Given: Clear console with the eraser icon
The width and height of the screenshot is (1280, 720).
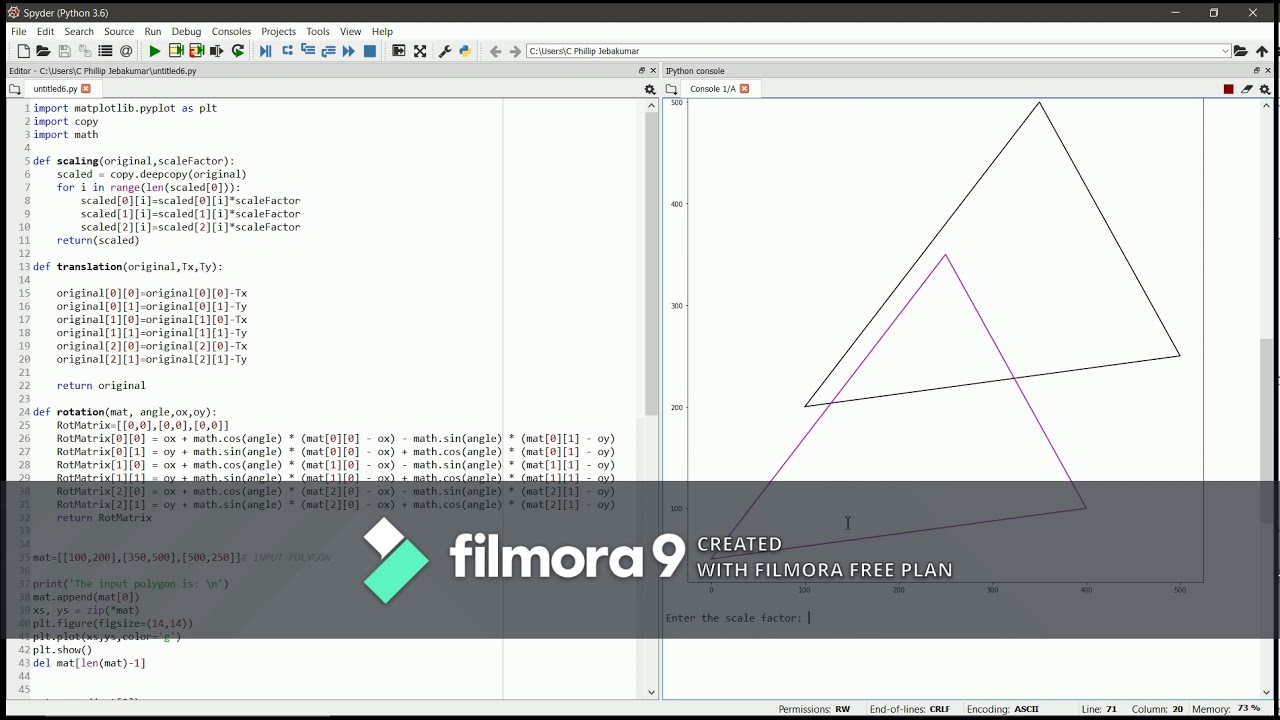Looking at the screenshot, I should coord(1247,89).
